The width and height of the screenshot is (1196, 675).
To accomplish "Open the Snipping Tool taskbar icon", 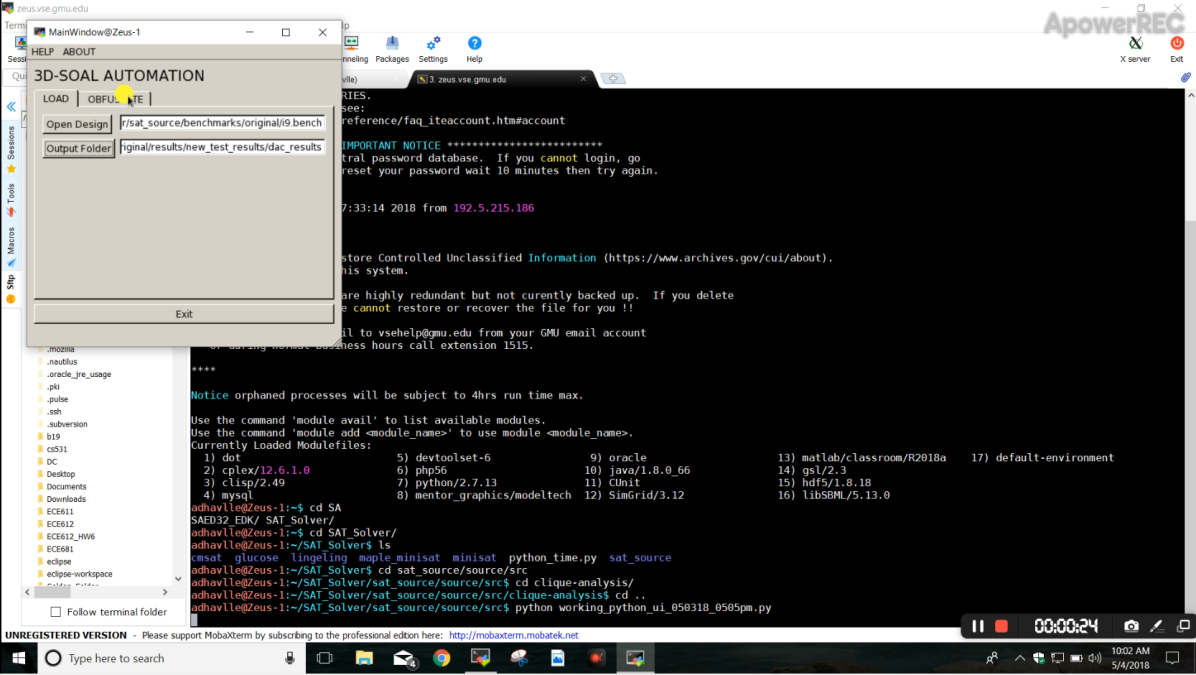I will [x=519, y=657].
